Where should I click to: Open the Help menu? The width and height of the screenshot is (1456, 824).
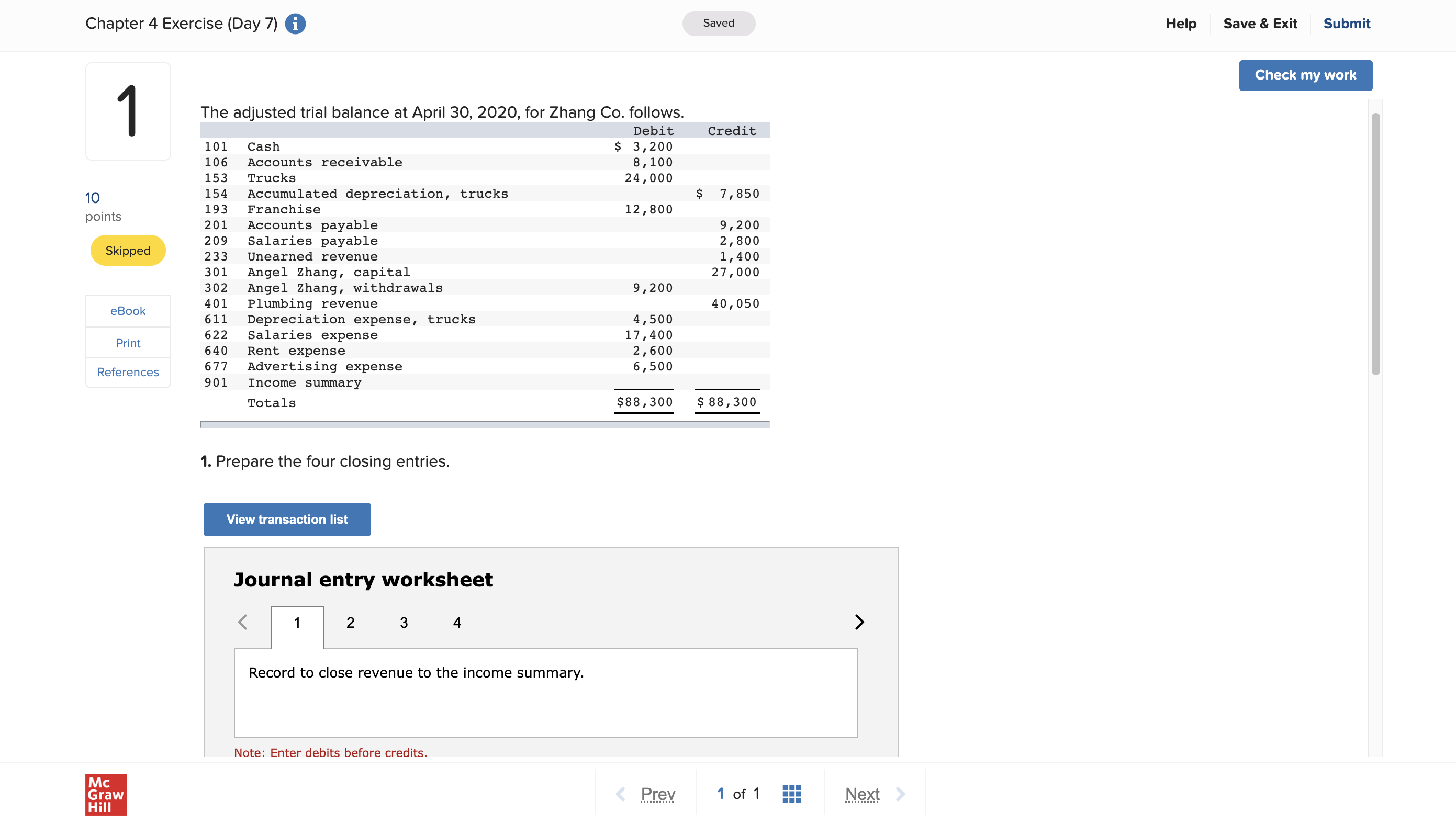pos(1180,24)
